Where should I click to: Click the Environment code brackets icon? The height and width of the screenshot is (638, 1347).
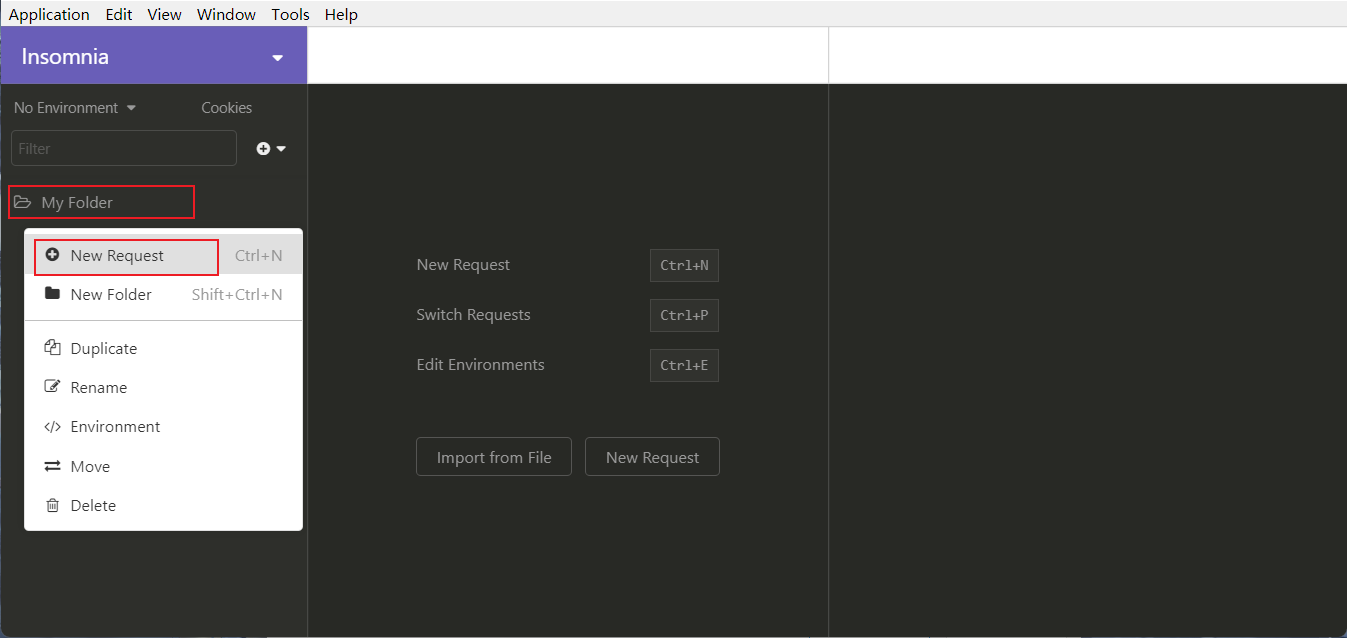pyautogui.click(x=52, y=427)
